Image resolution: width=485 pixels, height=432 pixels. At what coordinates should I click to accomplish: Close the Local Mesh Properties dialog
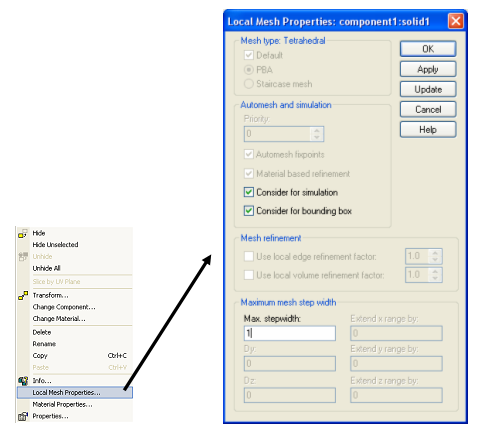coord(455,22)
